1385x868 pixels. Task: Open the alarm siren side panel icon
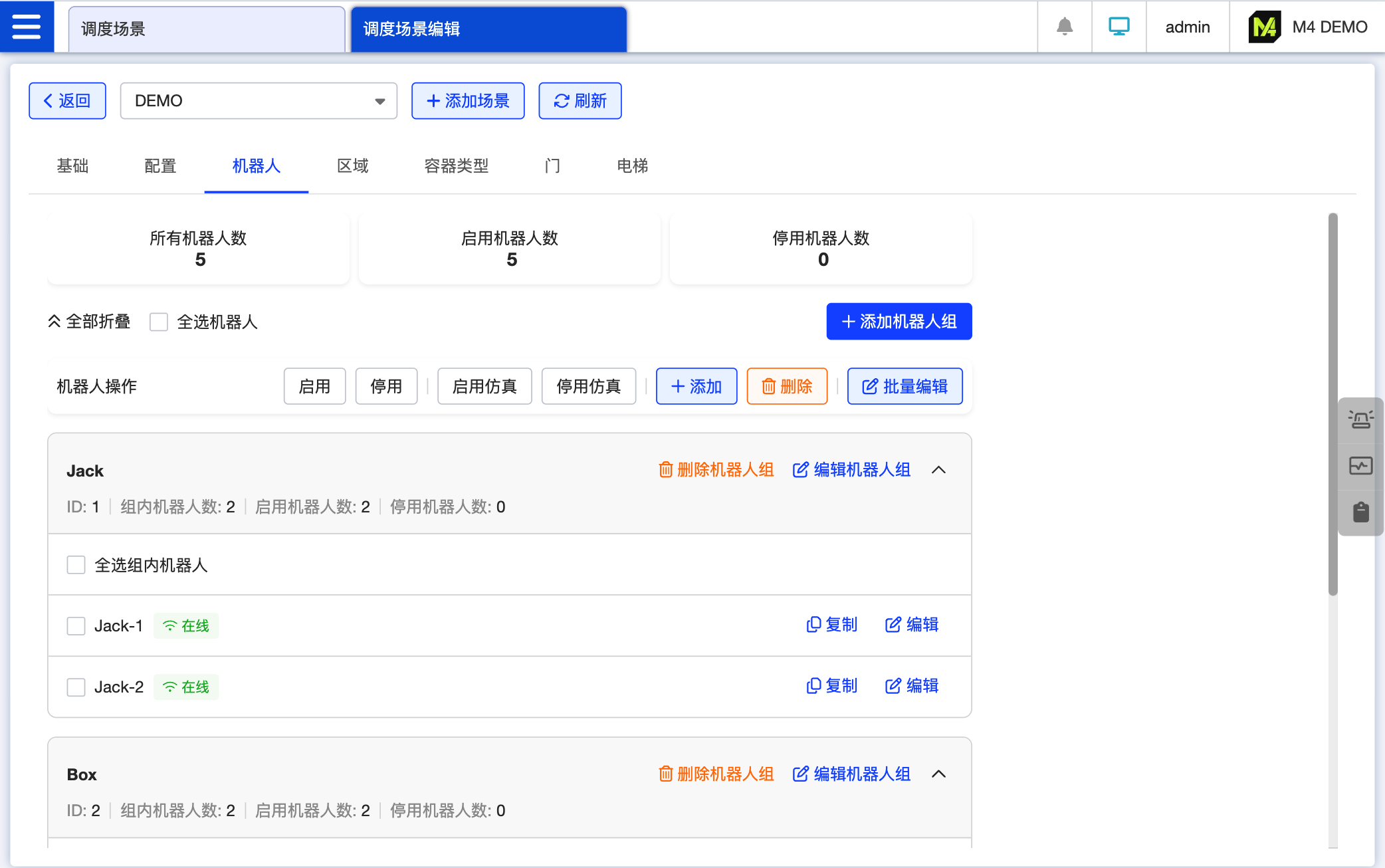tap(1360, 419)
